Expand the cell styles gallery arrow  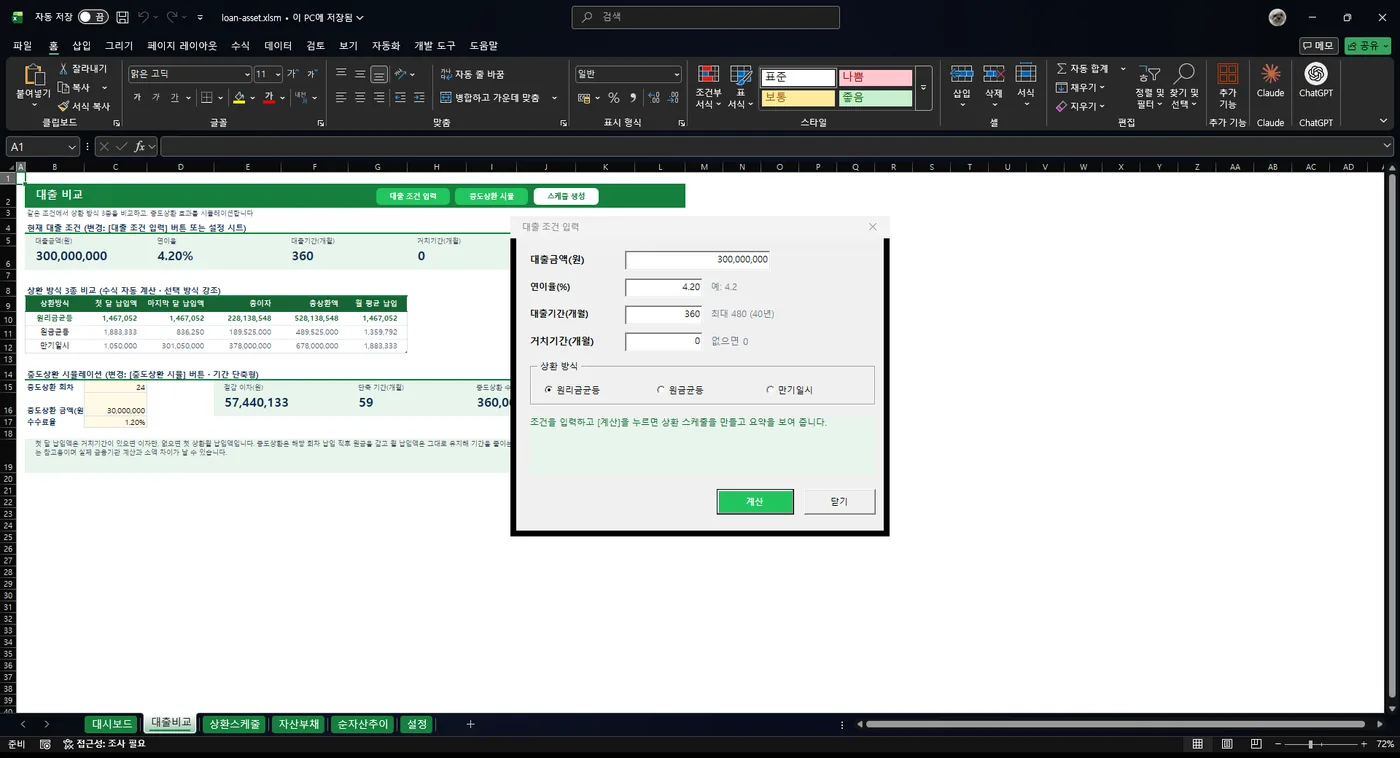[x=924, y=88]
